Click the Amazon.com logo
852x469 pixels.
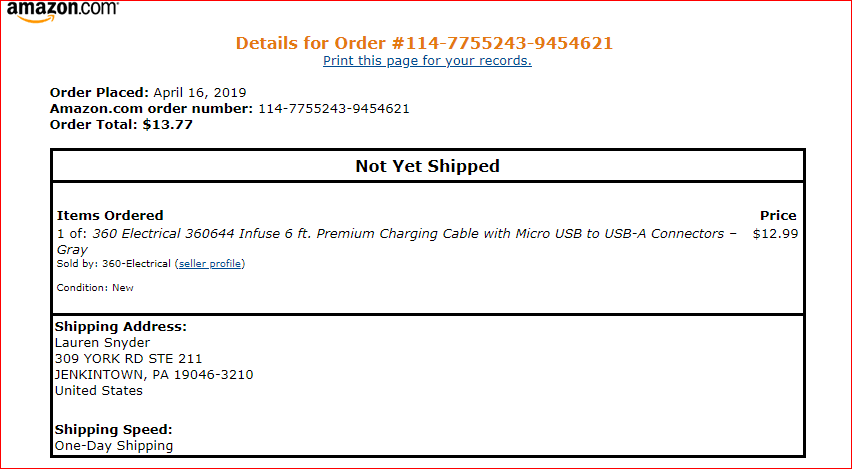(x=62, y=10)
